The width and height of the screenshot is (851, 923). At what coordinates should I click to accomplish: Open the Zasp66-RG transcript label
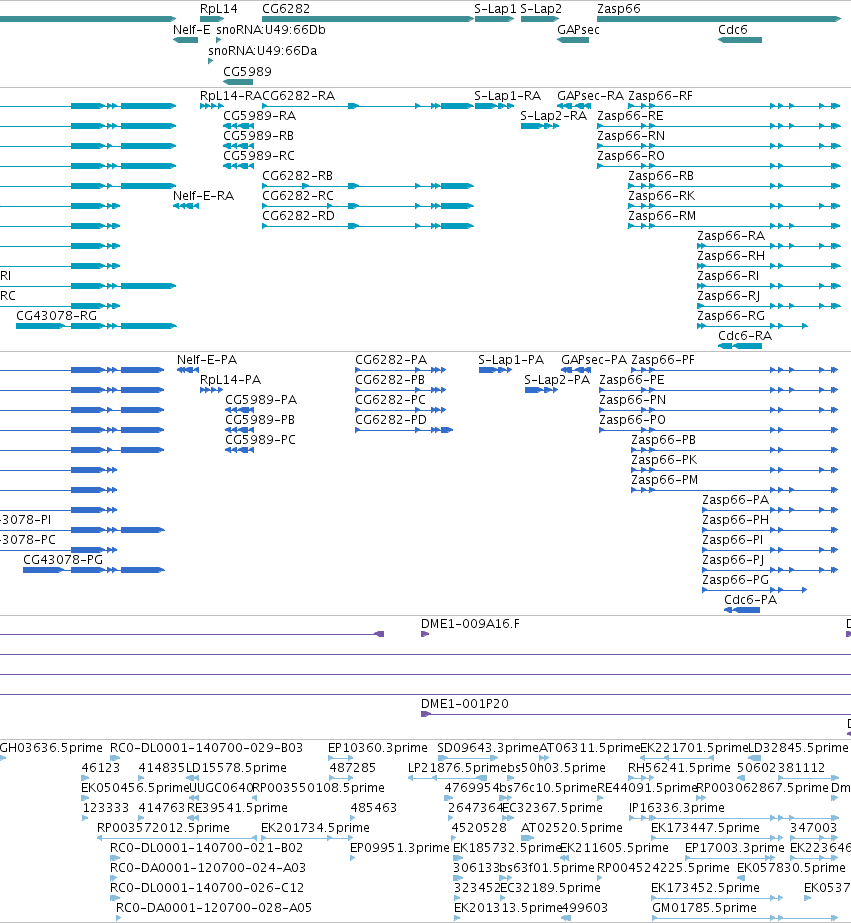coord(731,316)
